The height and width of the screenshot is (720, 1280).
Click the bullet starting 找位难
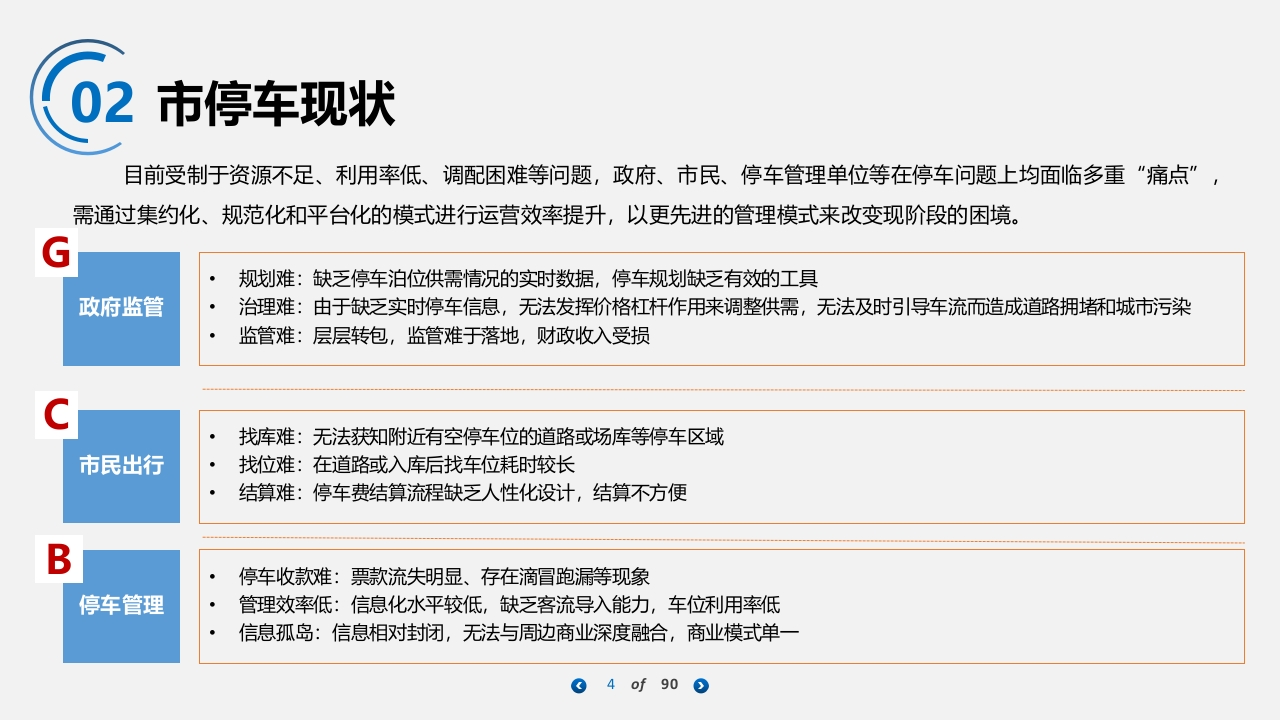pyautogui.click(x=407, y=465)
